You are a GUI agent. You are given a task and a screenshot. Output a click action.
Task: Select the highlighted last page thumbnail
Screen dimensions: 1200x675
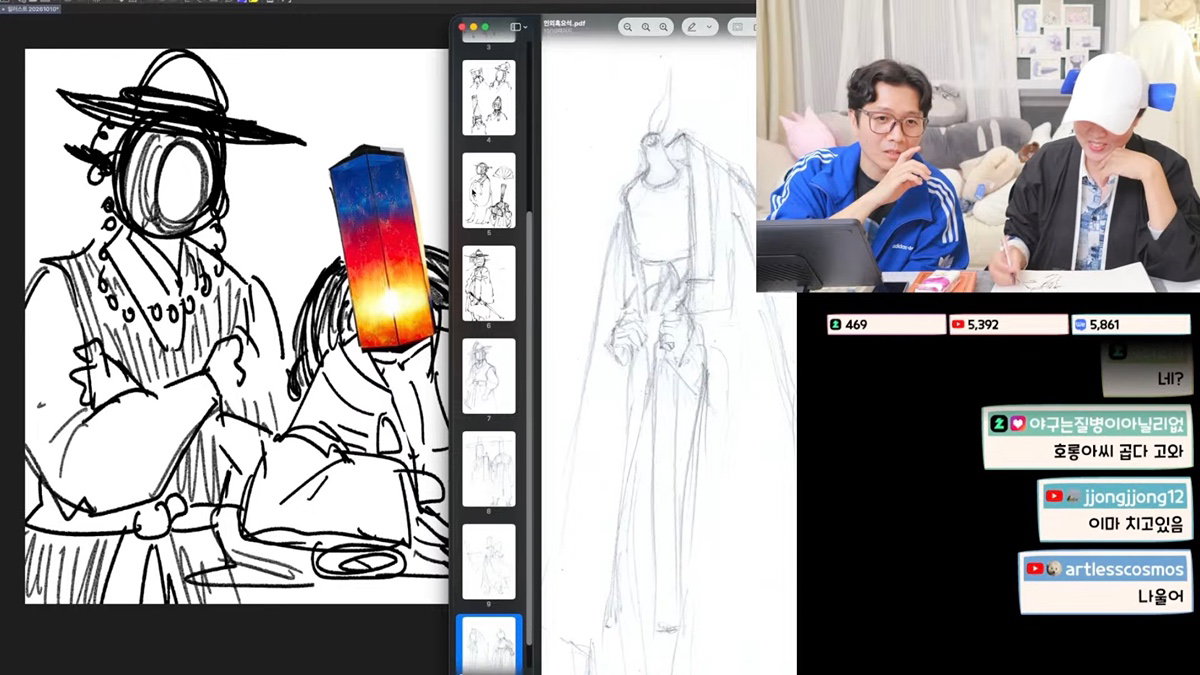pos(489,646)
